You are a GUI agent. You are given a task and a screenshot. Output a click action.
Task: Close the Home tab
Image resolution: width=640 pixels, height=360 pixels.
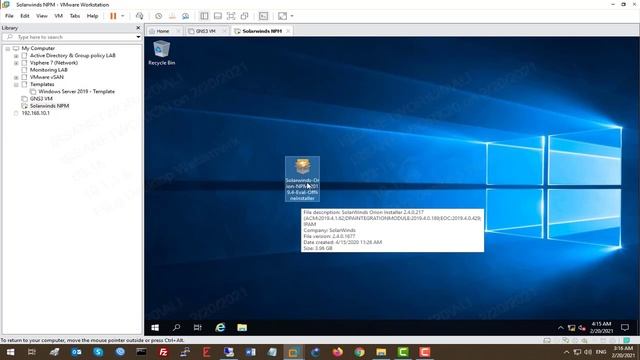point(178,31)
